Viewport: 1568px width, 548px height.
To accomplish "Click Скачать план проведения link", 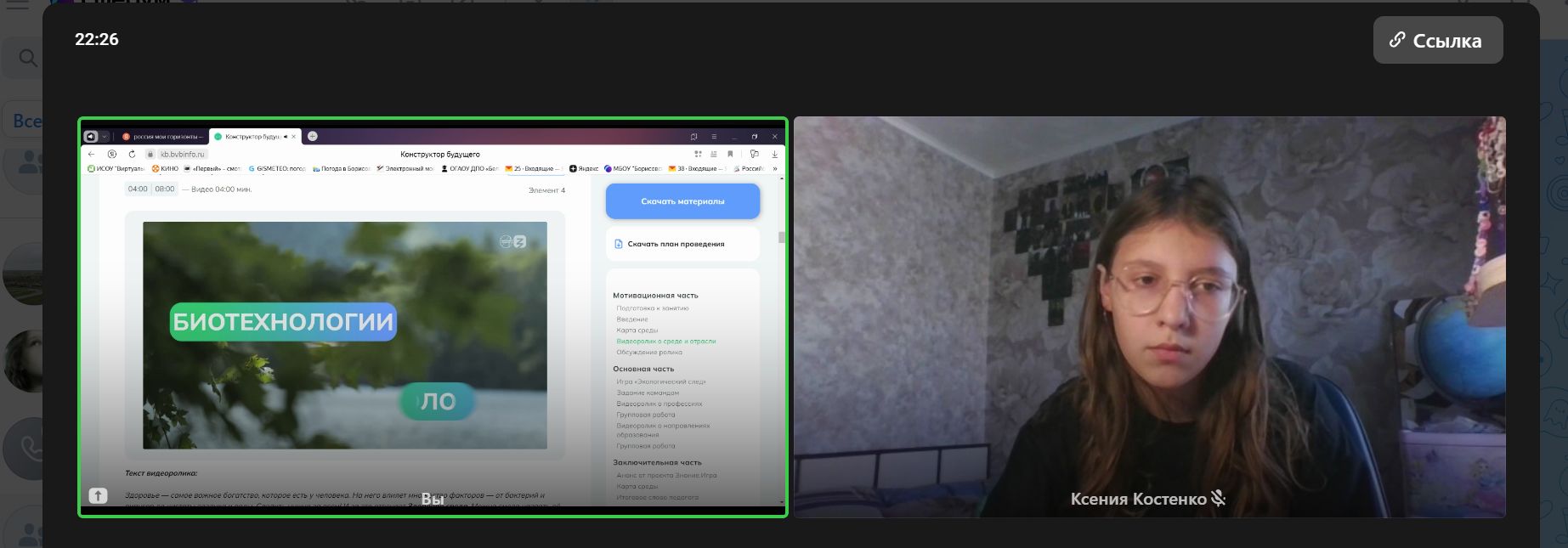I will [682, 244].
